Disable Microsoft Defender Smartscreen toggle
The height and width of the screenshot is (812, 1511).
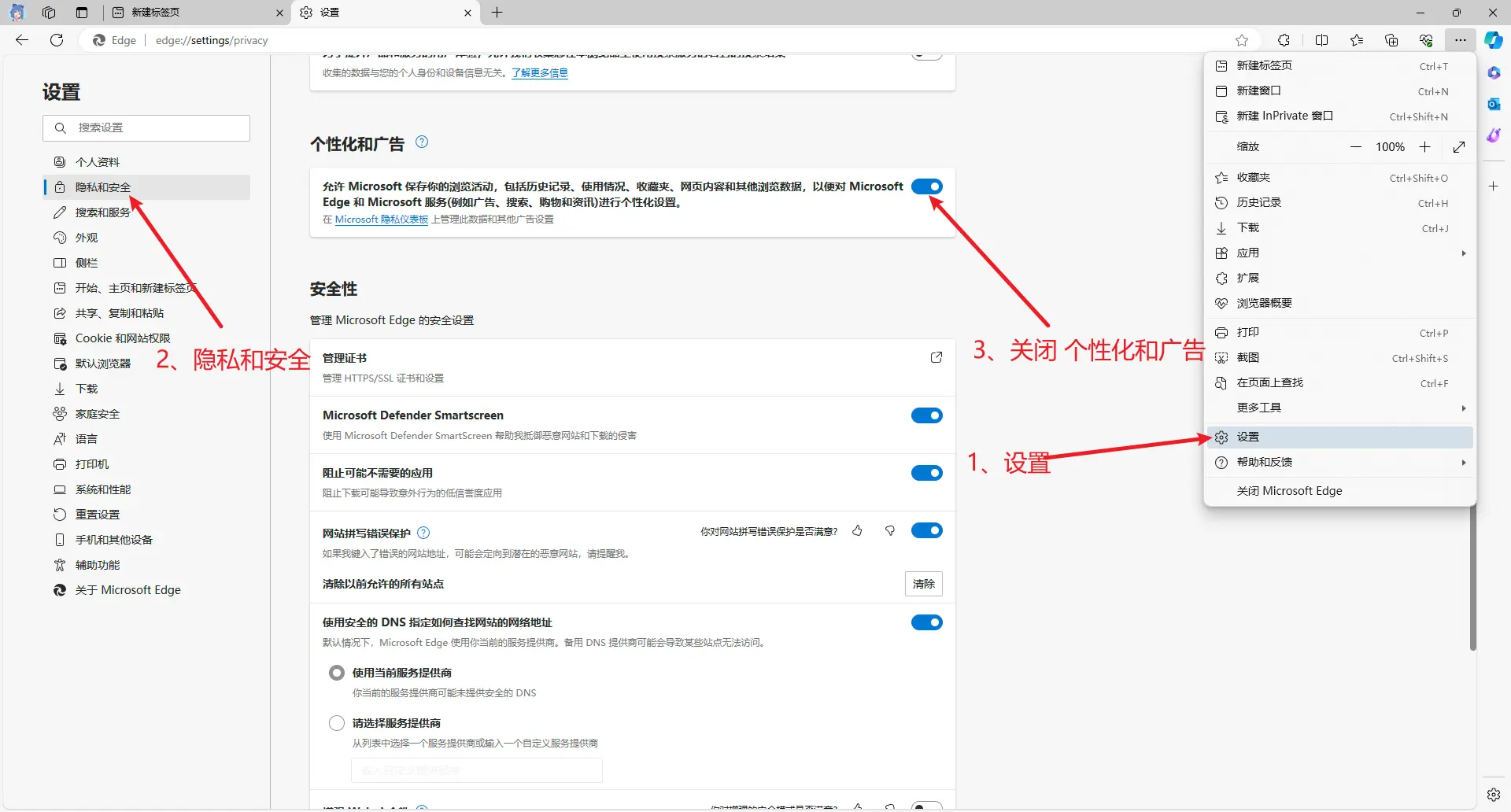pos(926,415)
